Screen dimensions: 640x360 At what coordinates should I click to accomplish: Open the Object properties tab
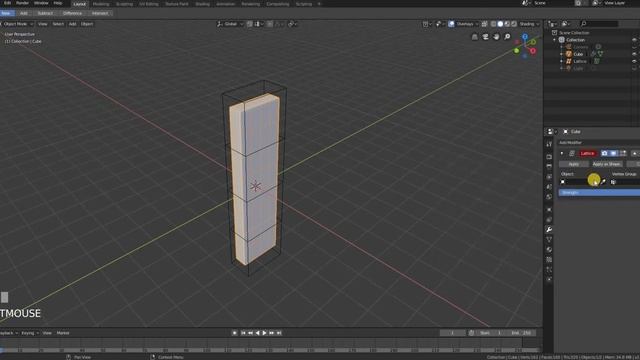549,210
